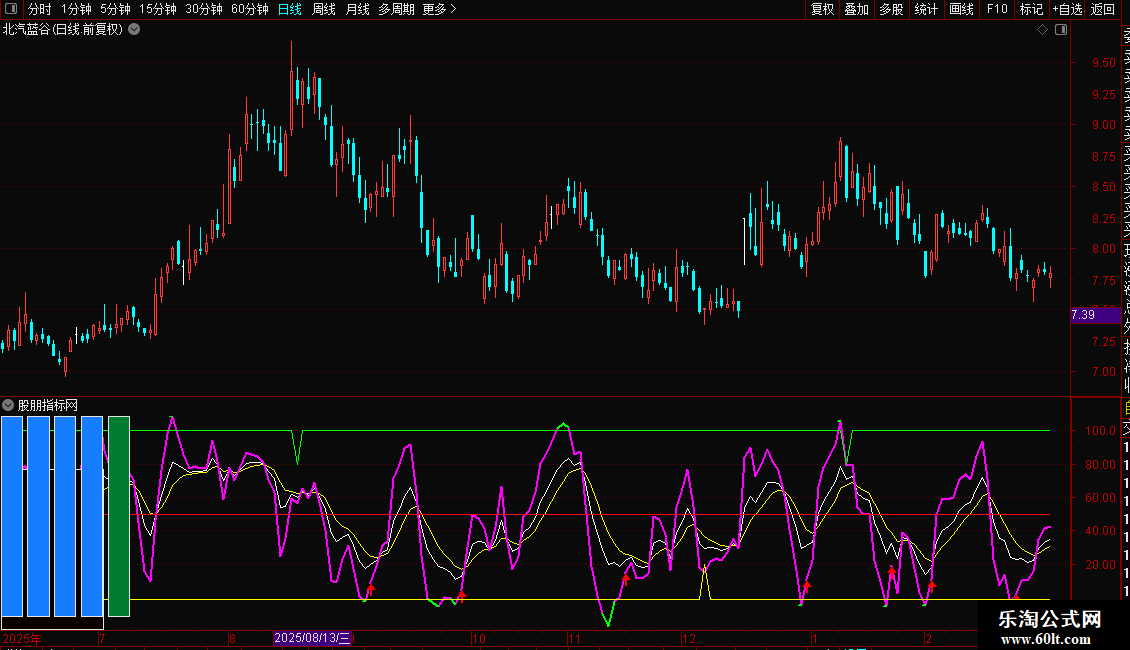Viewport: 1130px width, 650px height.
Task: Toggle the left sidebar panel icon
Action: click(x=10, y=9)
